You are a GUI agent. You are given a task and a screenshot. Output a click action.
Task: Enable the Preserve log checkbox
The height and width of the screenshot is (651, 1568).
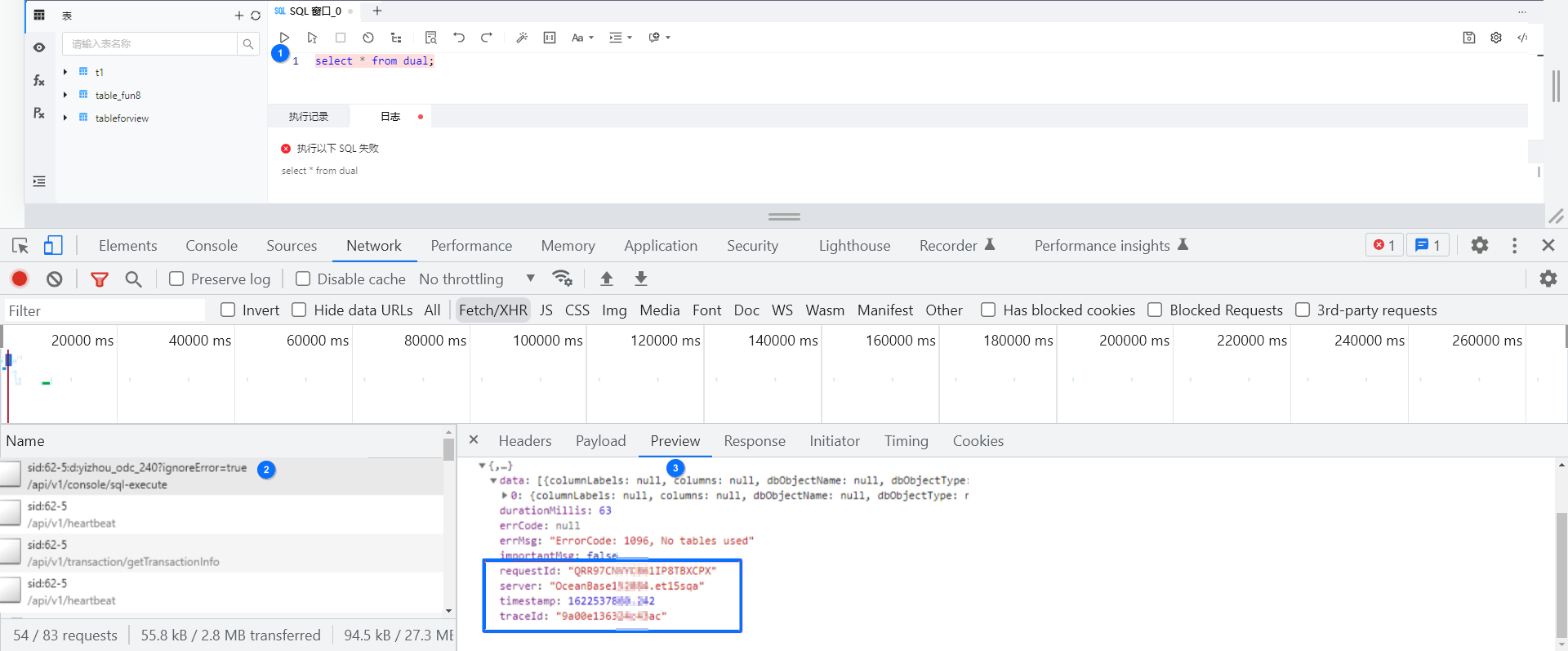coord(176,279)
